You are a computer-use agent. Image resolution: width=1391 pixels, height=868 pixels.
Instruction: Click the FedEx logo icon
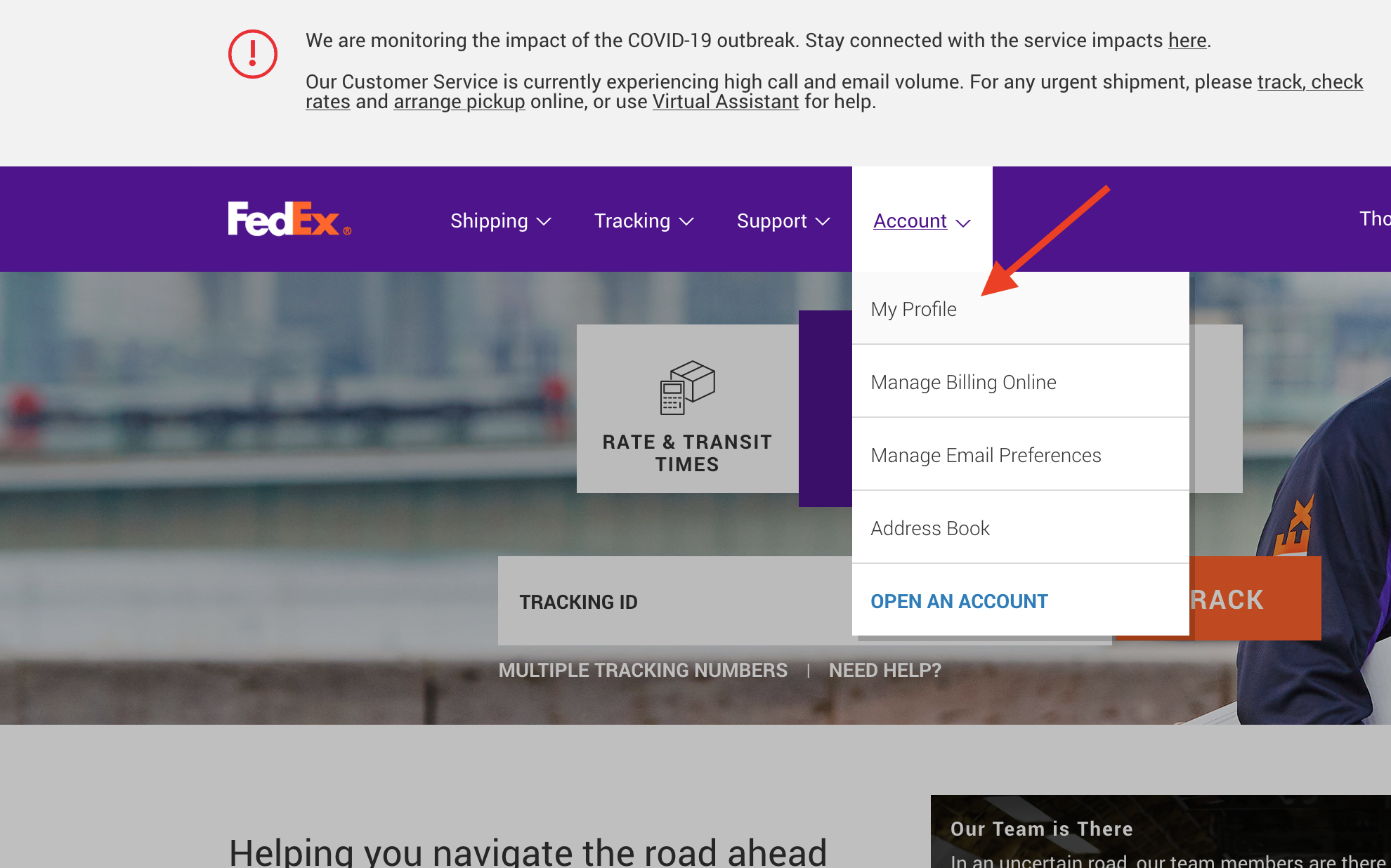tap(289, 219)
